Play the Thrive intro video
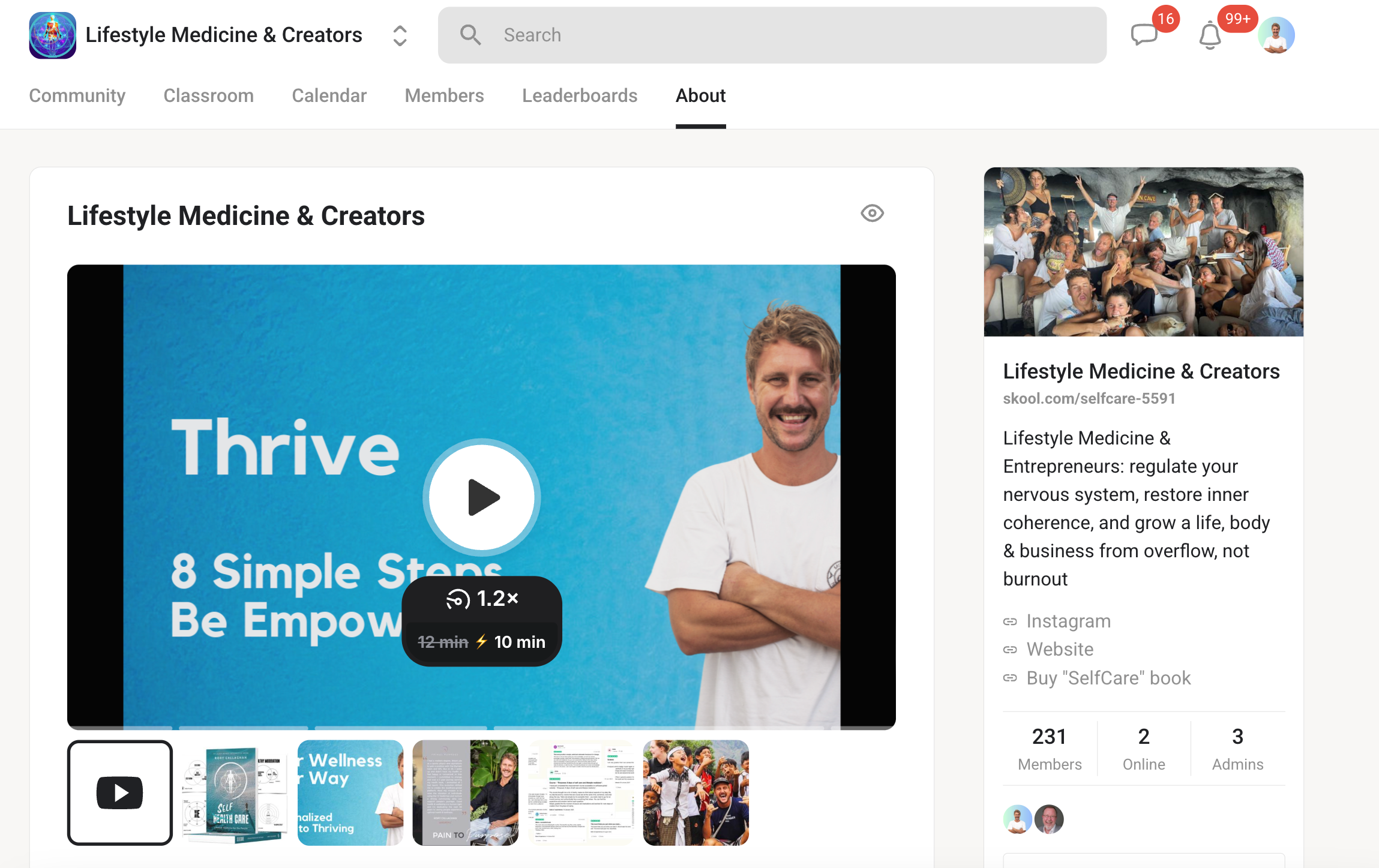1379x868 pixels. (482, 497)
